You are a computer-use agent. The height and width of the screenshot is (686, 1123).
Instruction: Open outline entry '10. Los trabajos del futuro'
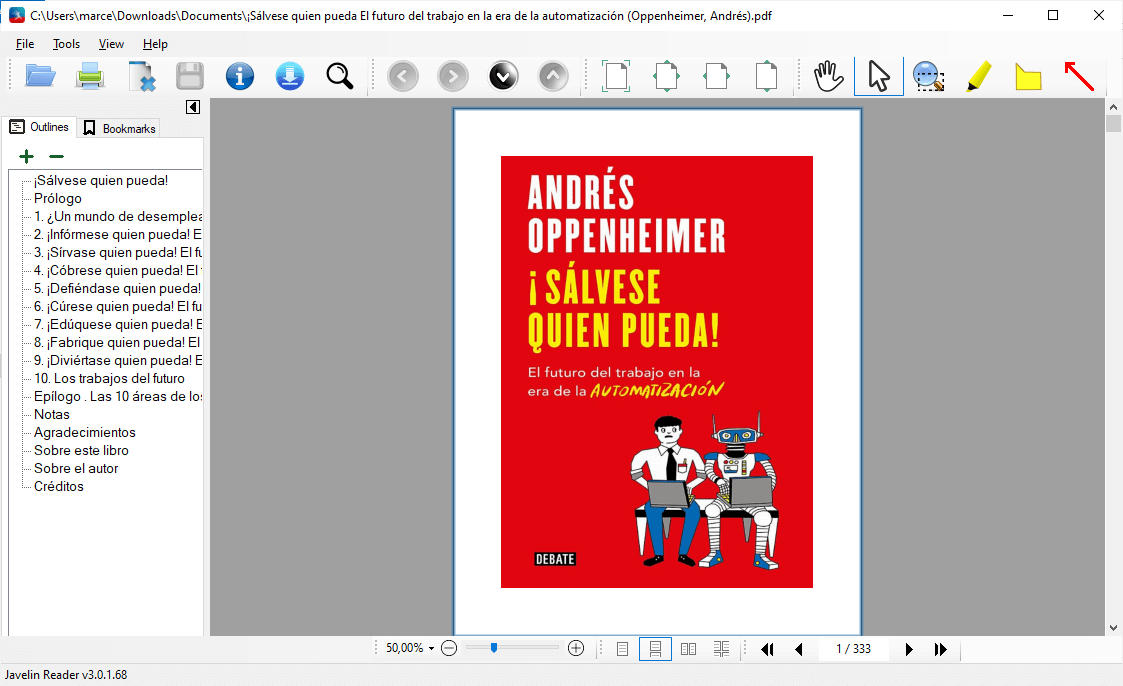tap(109, 378)
